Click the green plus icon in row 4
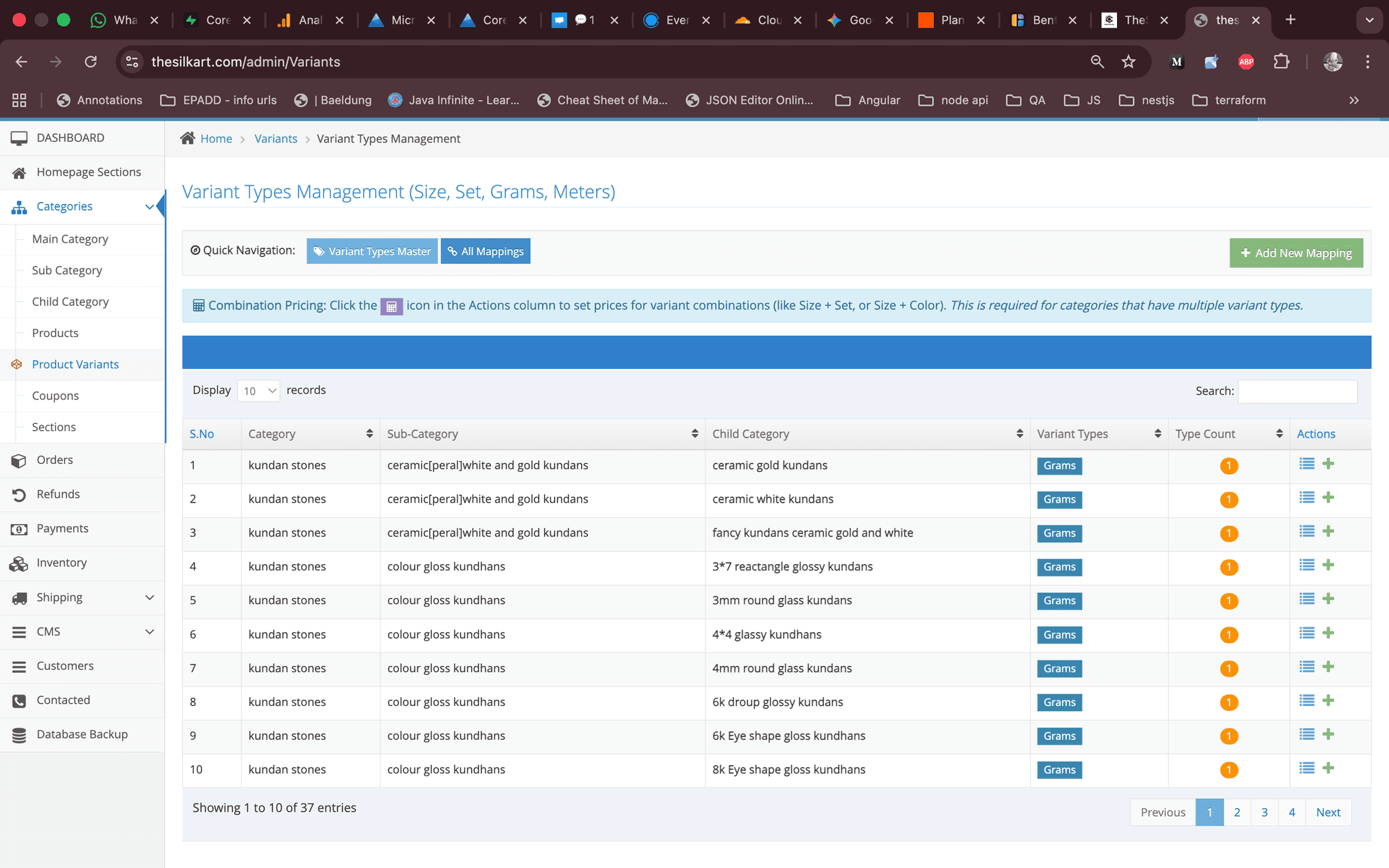 coord(1329,565)
